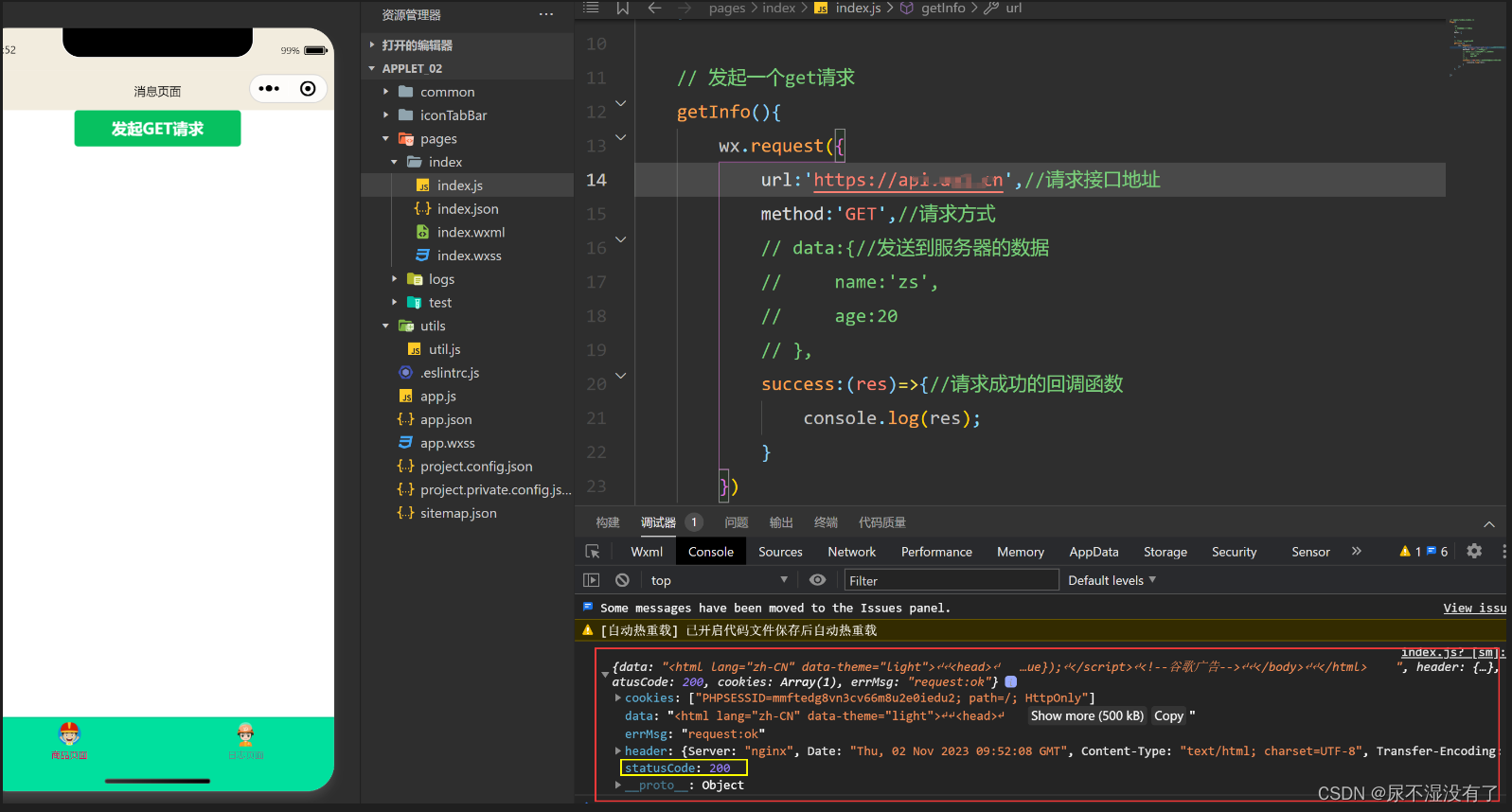Screen dimensions: 1512x812
Task: Click the getInfo breadcrumb
Action: coord(943,8)
